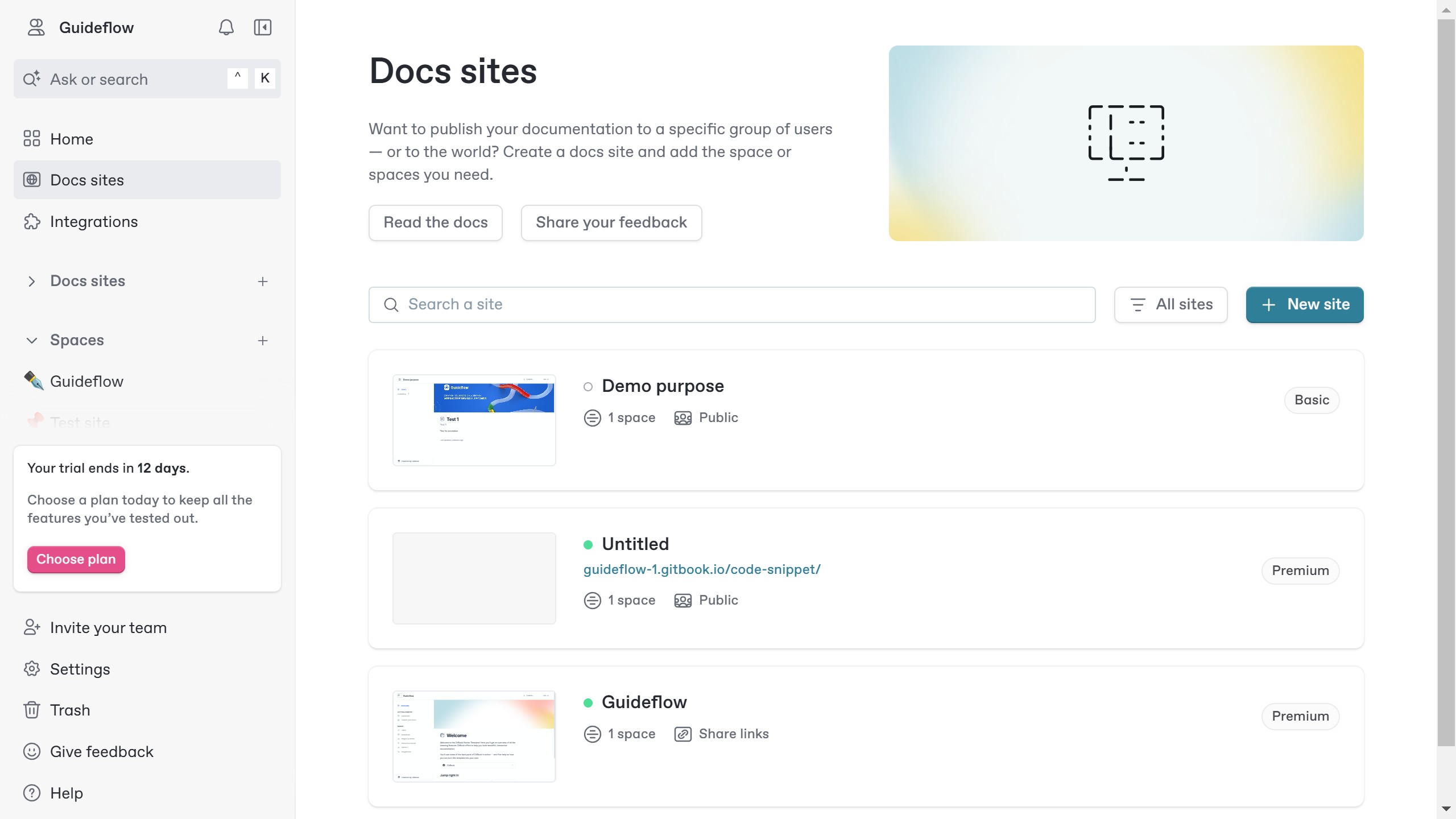Open the Guideflow site title
Viewport: 1456px width, 819px height.
click(x=644, y=702)
